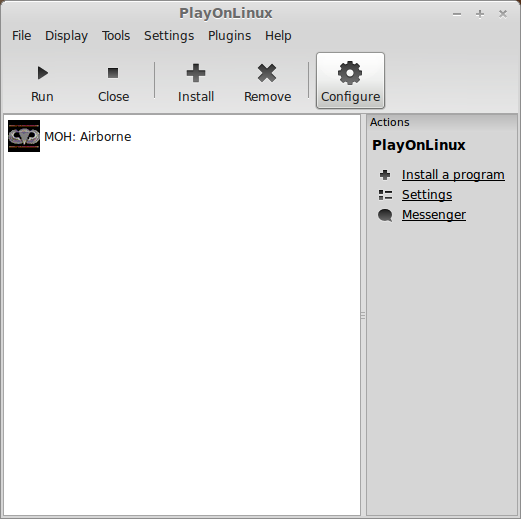Close the PlayOnLinux window
Screen dimensions: 521x519
[x=503, y=14]
